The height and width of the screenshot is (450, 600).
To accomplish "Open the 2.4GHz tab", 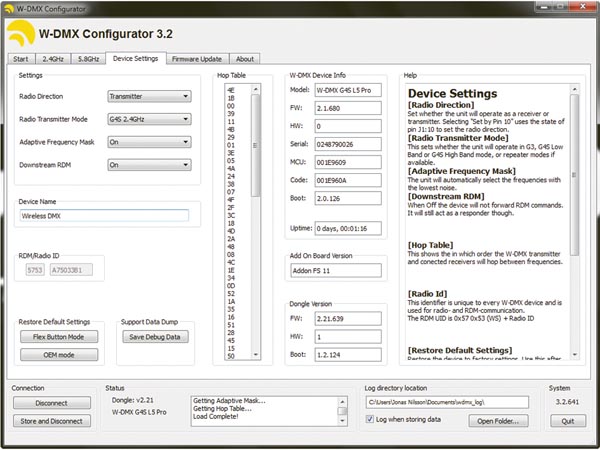I will [53, 59].
